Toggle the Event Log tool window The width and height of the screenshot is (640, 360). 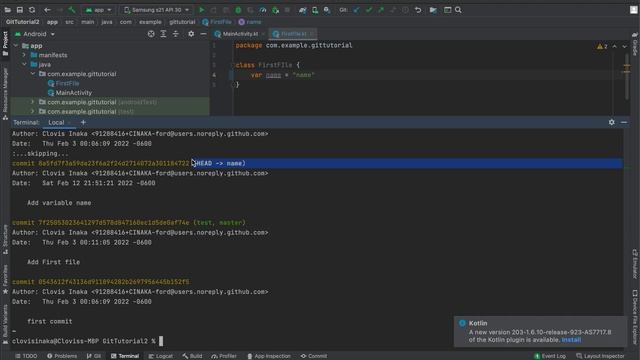point(550,356)
